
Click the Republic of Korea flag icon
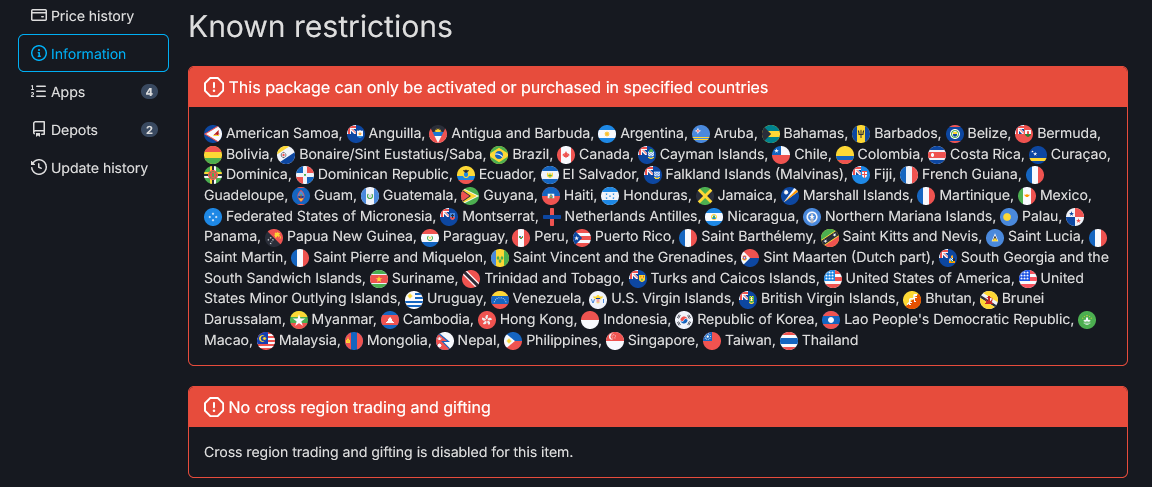coord(684,320)
